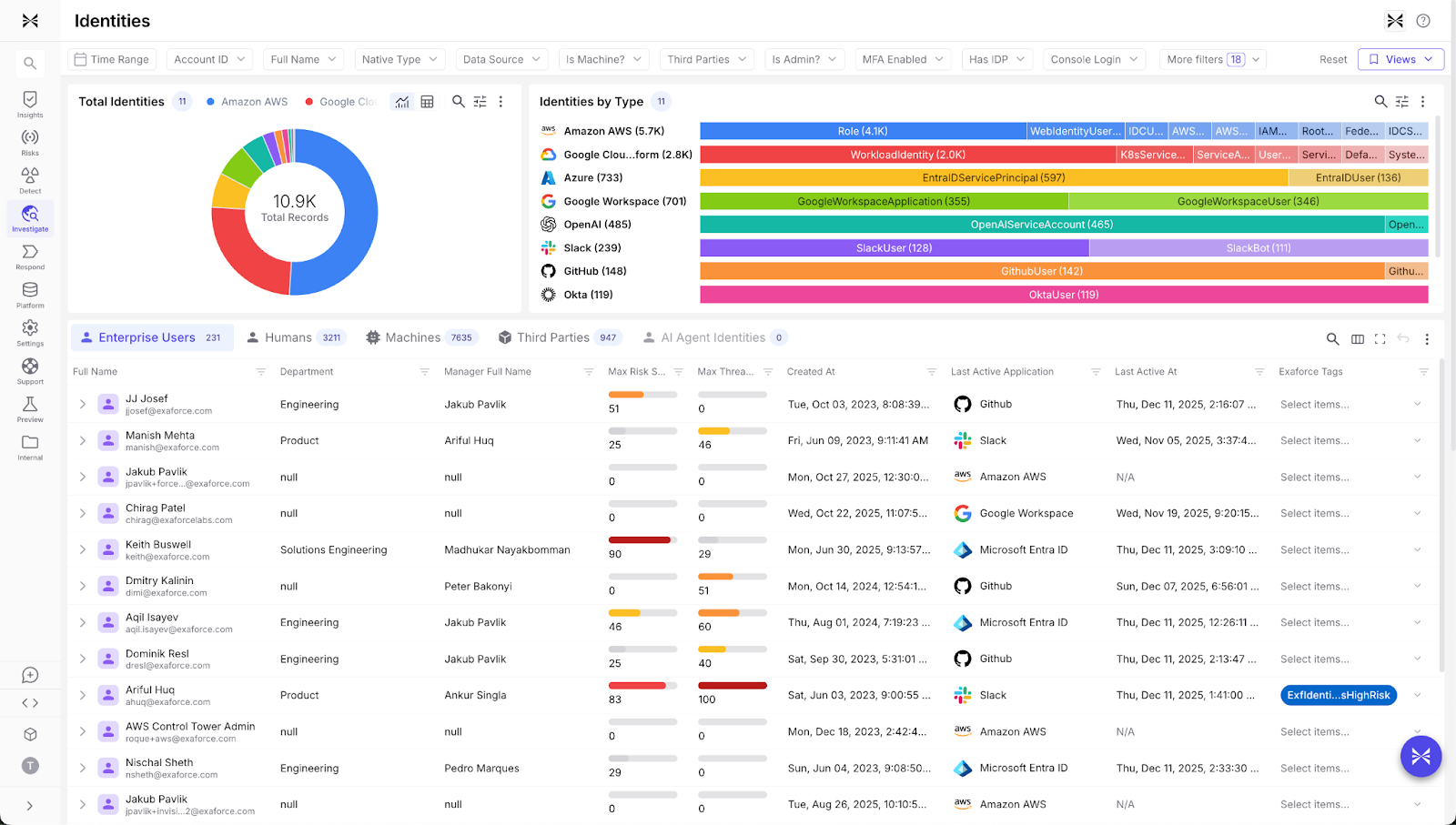The width and height of the screenshot is (1456, 825).
Task: Open the fullscreen expand icon above the table
Action: pos(1380,338)
